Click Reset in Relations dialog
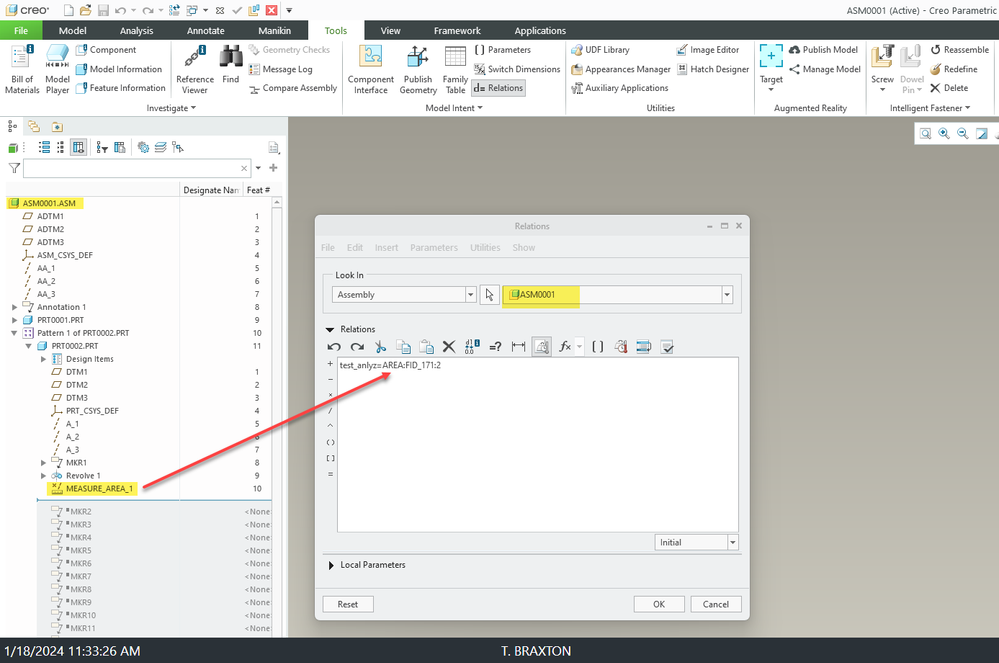 tap(348, 604)
